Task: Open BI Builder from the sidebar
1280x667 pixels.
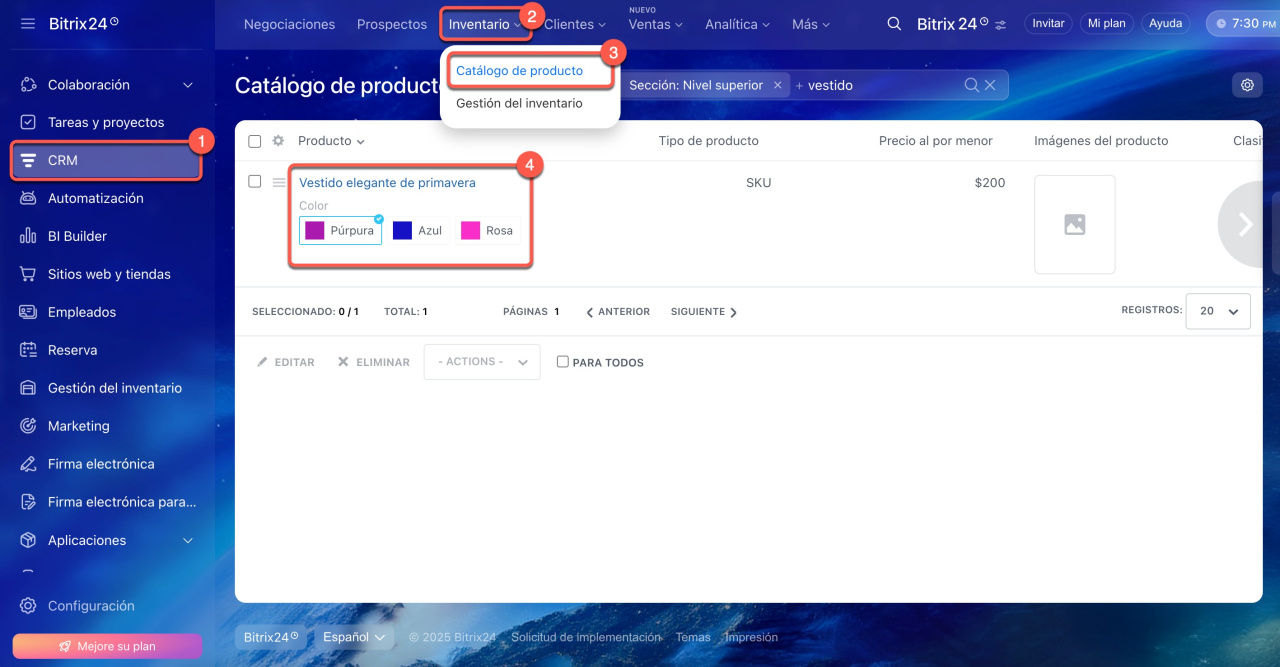Action: click(x=77, y=236)
